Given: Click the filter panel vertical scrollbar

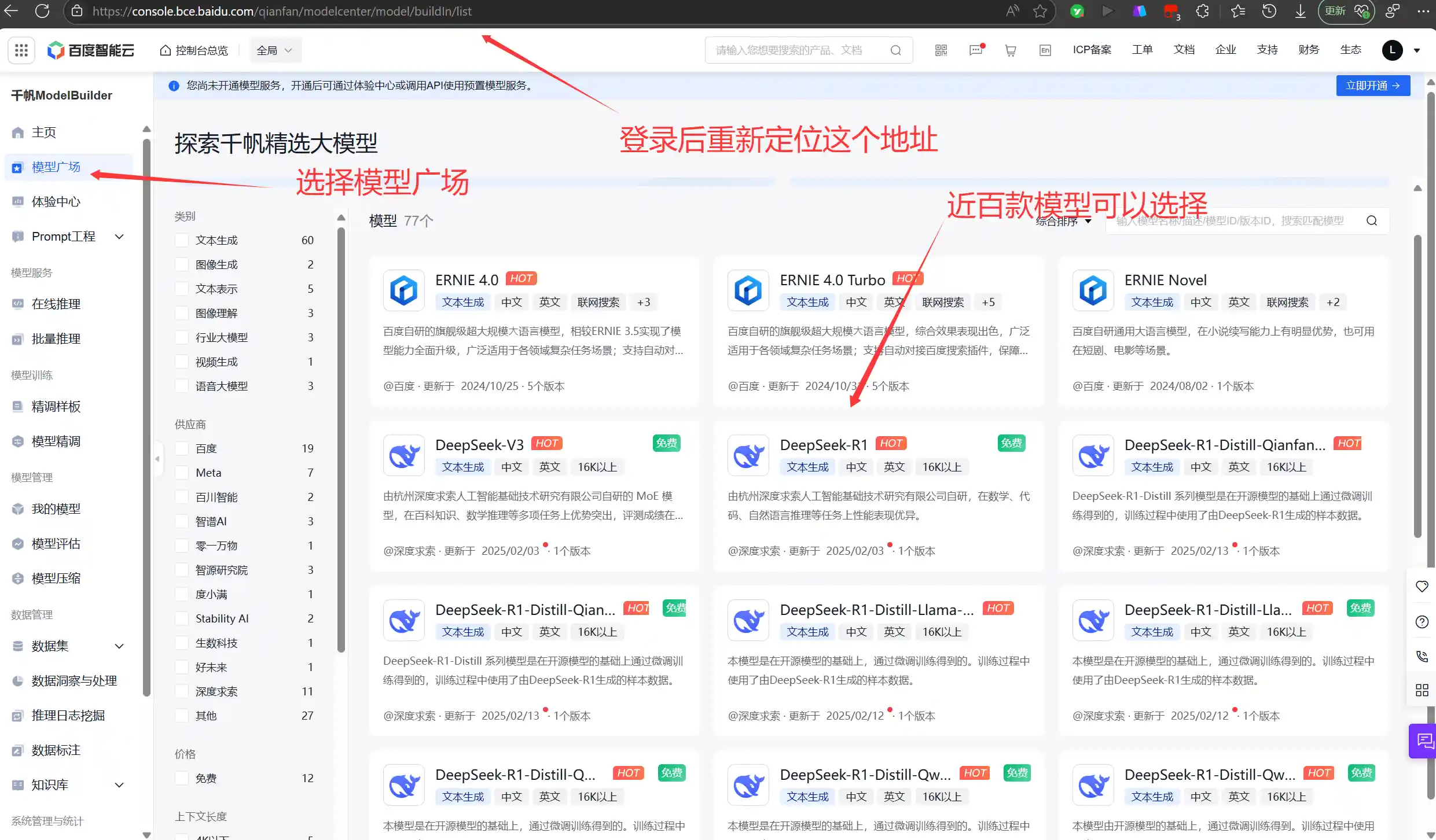Looking at the screenshot, I should coord(341,440).
